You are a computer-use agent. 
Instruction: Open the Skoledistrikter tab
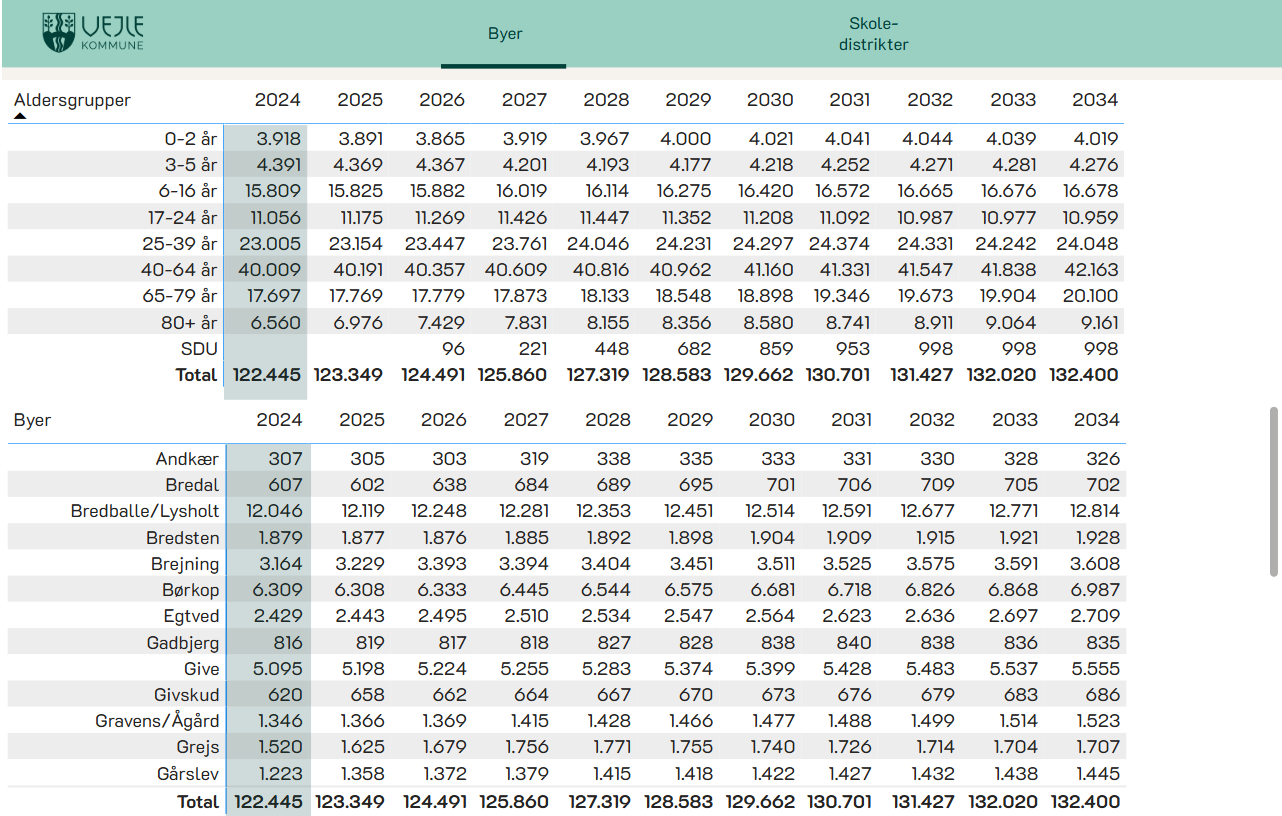coord(873,34)
